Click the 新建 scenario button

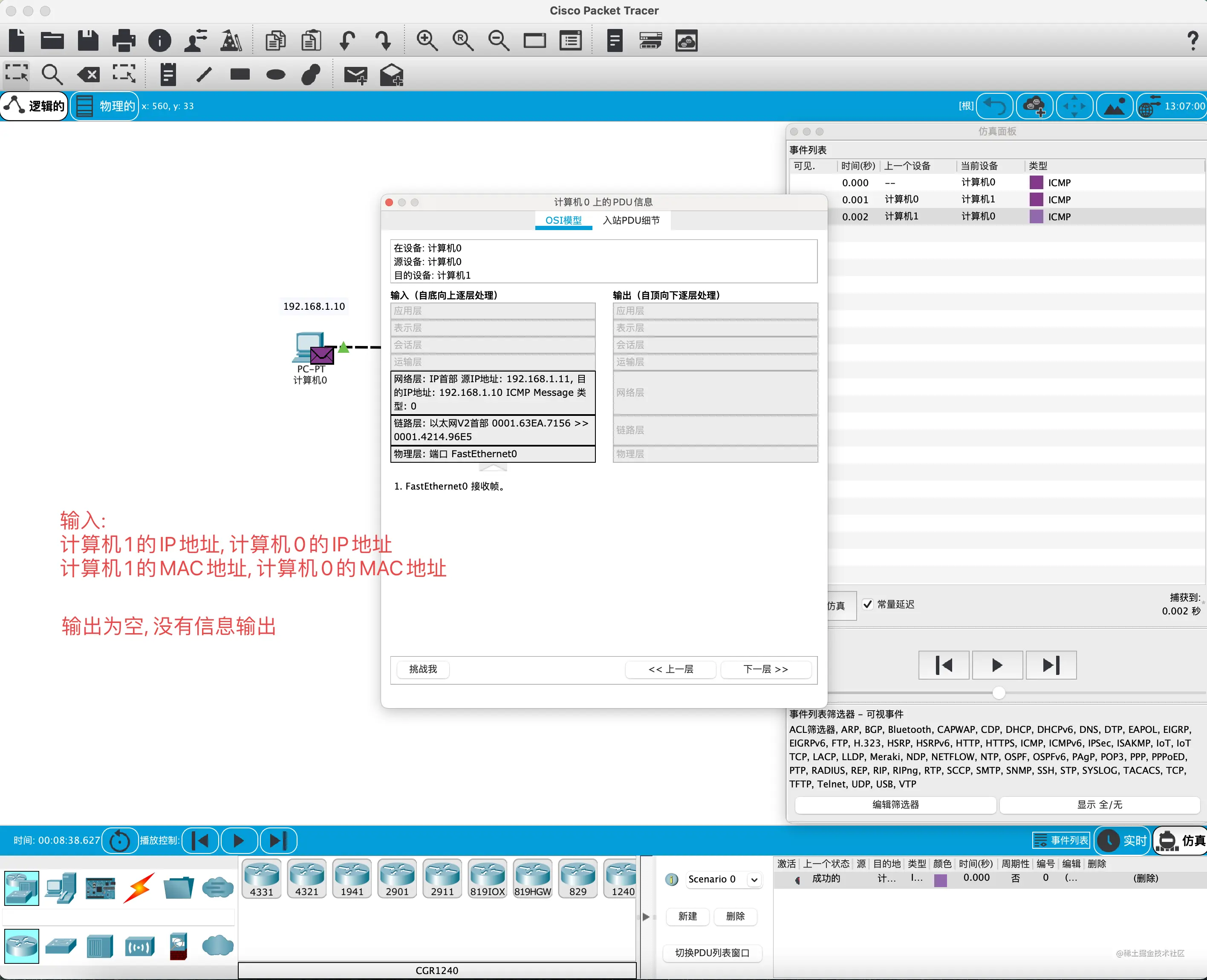pos(687,916)
